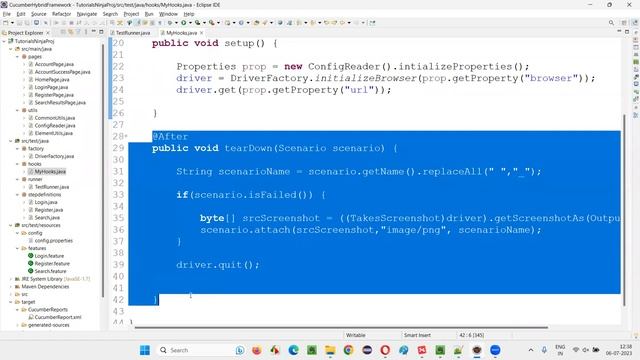The height and width of the screenshot is (360, 640).
Task: Click the Register.feature cucumber icon
Action: click(x=31, y=263)
